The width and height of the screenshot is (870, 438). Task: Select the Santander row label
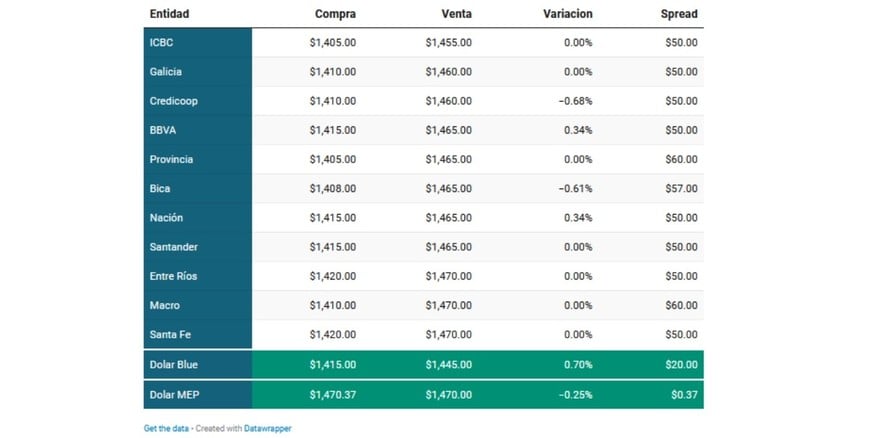(171, 246)
